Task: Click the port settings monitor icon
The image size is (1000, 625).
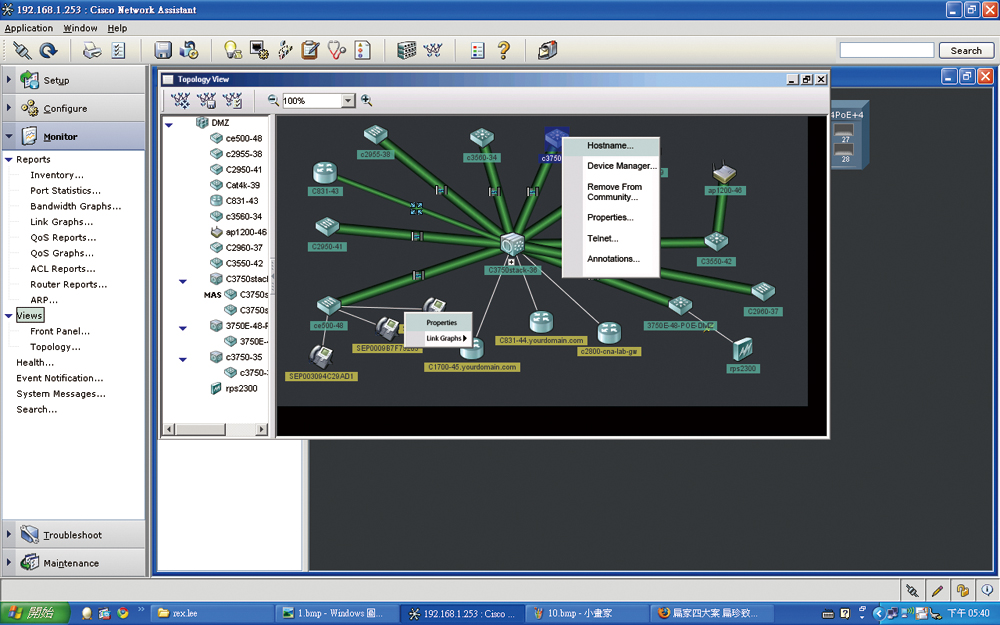Action: pyautogui.click(x=259, y=50)
